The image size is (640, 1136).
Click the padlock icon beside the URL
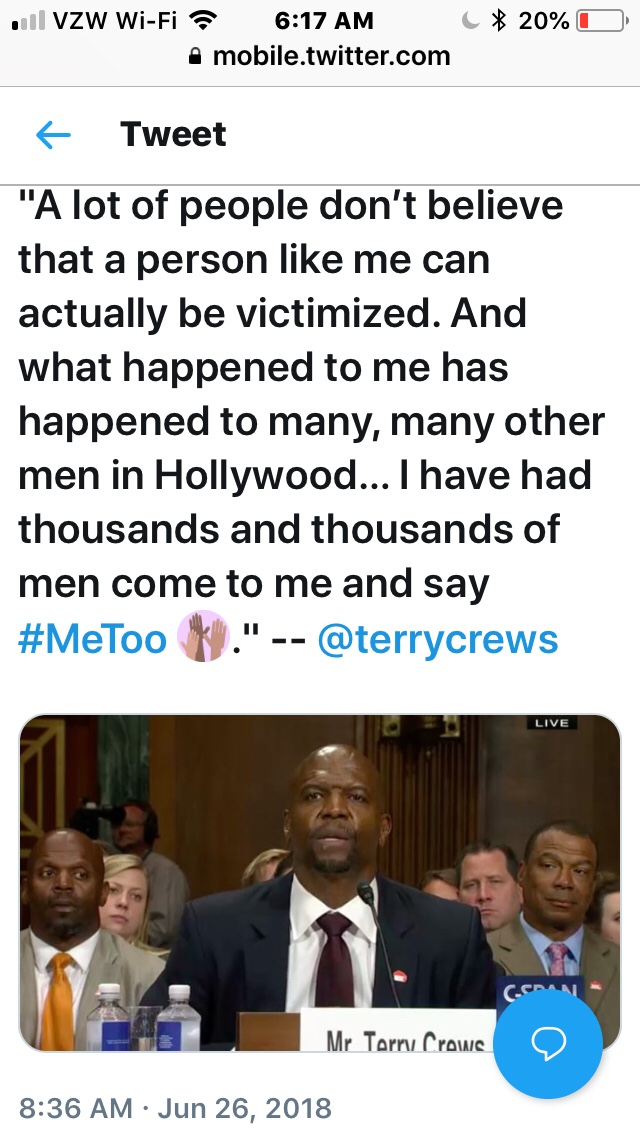196,57
